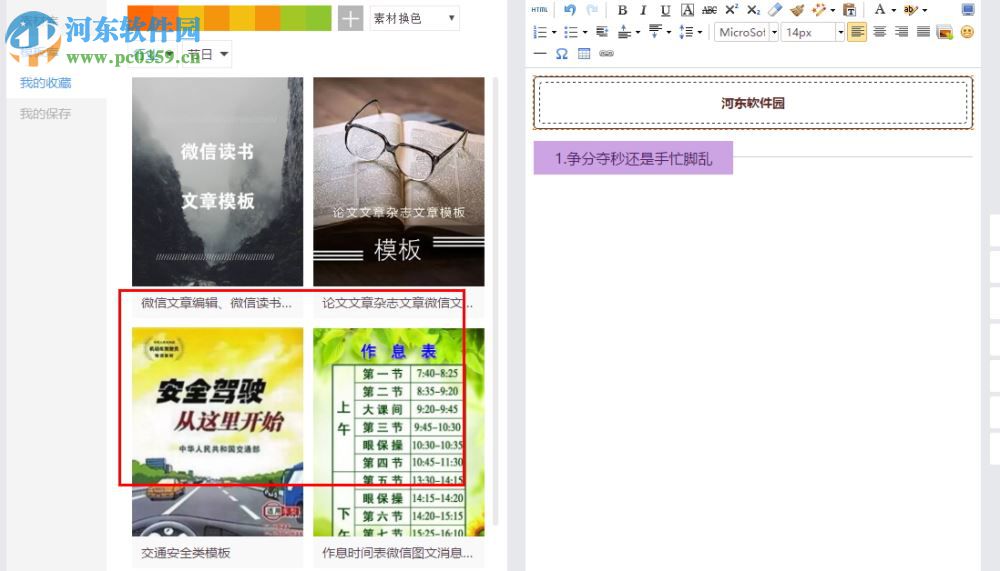The height and width of the screenshot is (571, 1000).
Task: Expand ordered list style arrow
Action: 554,32
